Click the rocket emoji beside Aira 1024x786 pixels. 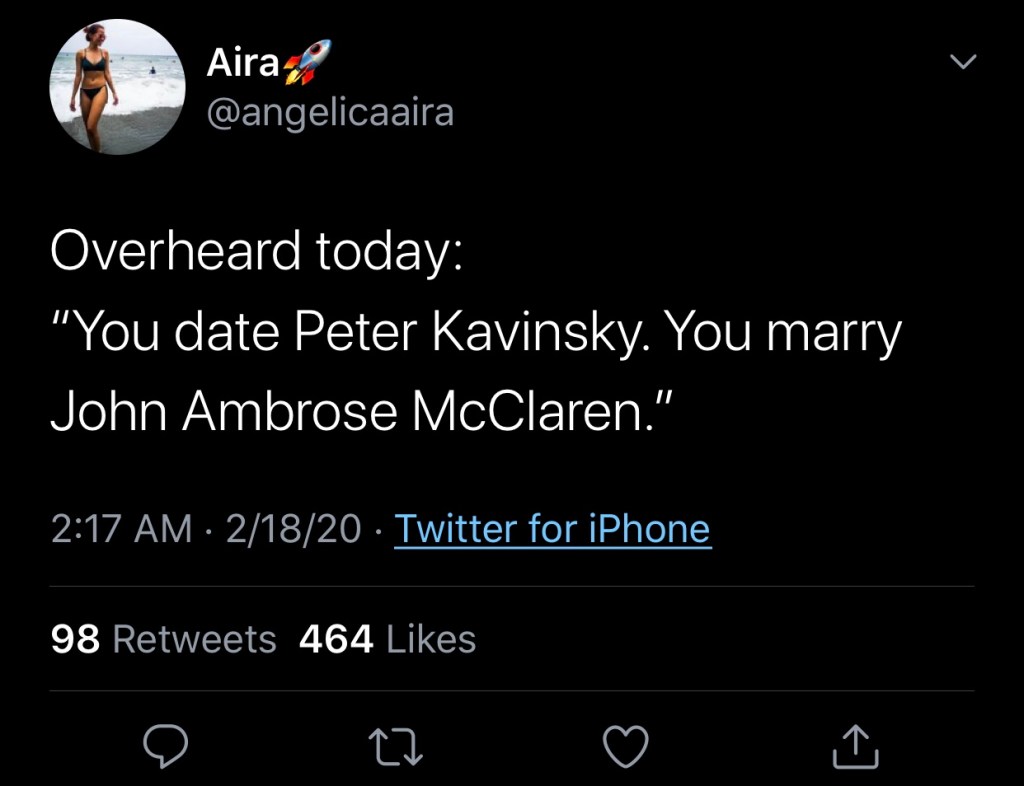point(307,64)
